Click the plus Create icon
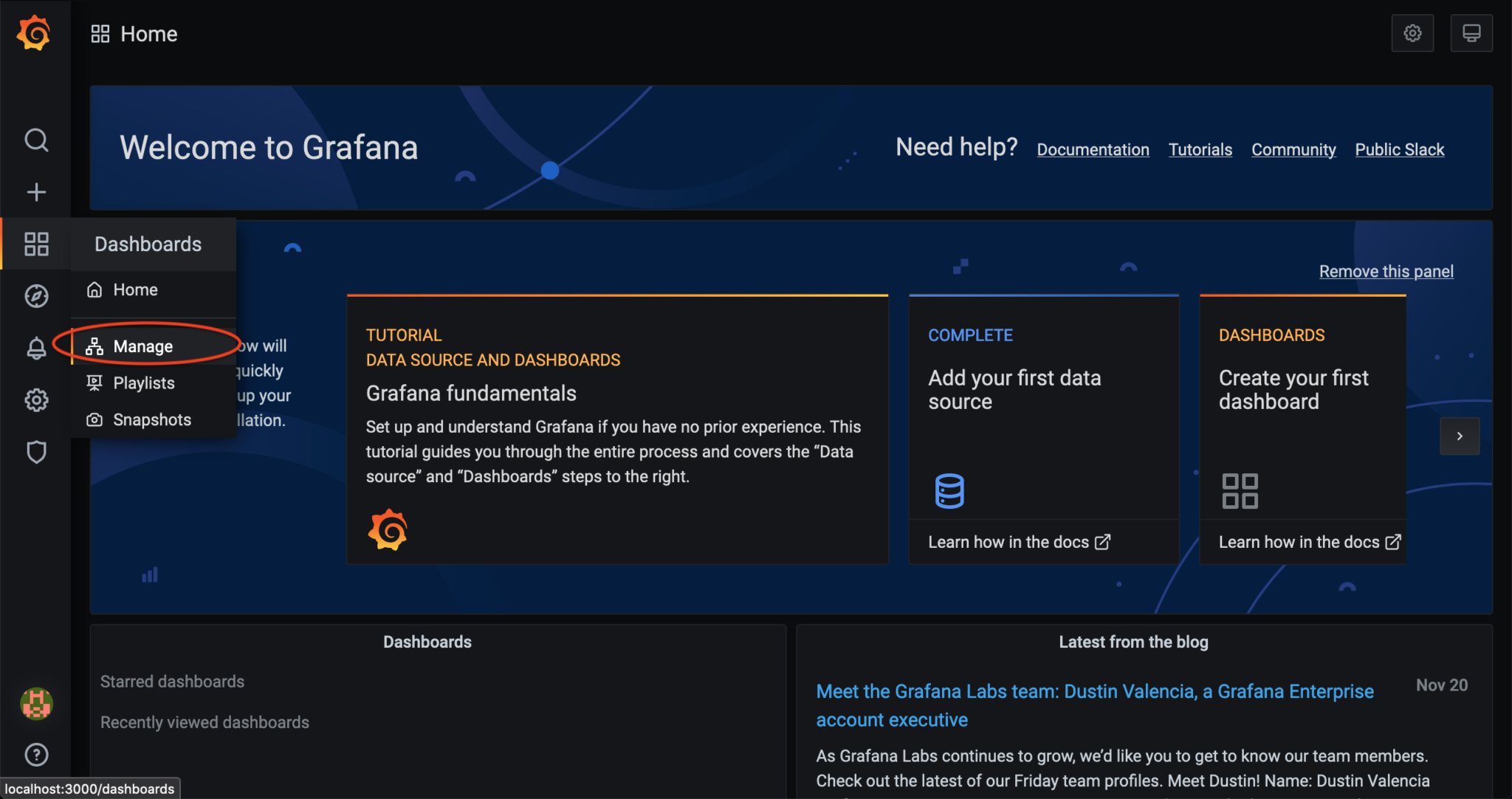The image size is (1512, 799). click(x=36, y=192)
